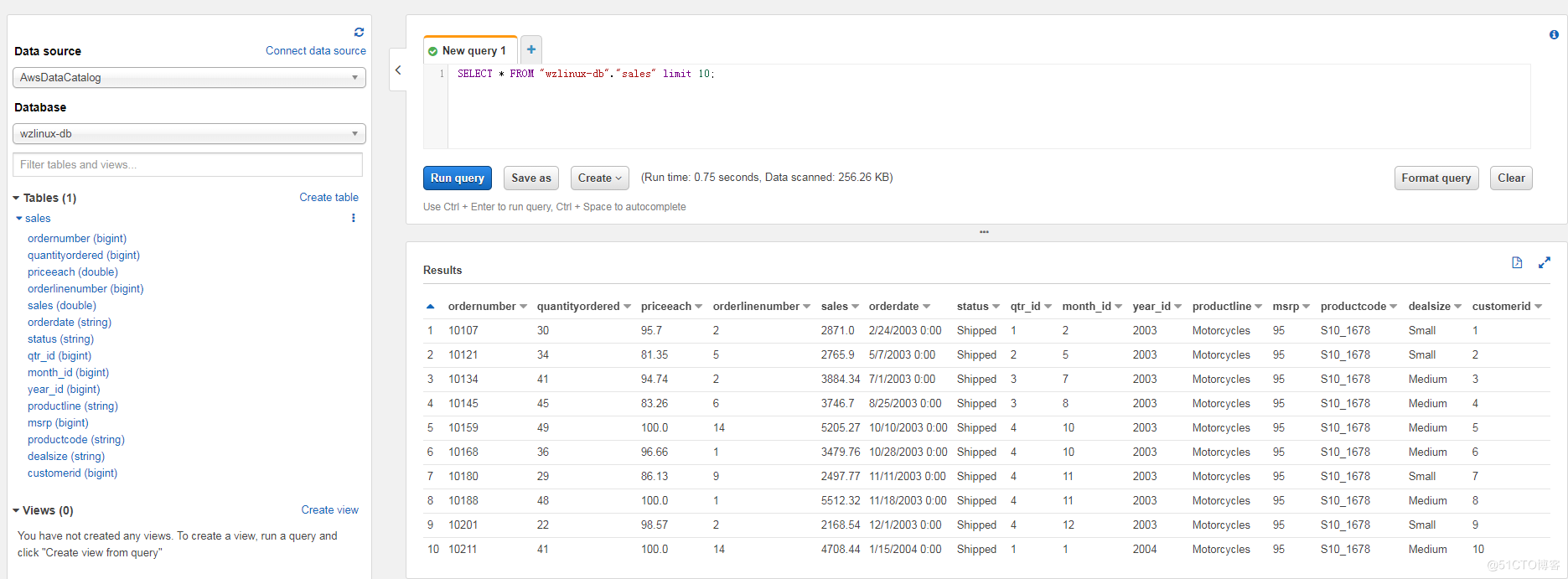Open the info icon at top right
The height and width of the screenshot is (579, 1568).
click(x=1554, y=34)
